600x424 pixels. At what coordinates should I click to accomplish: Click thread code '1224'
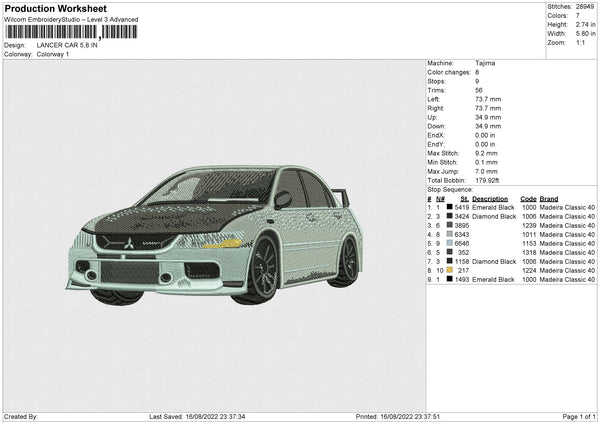[529, 271]
